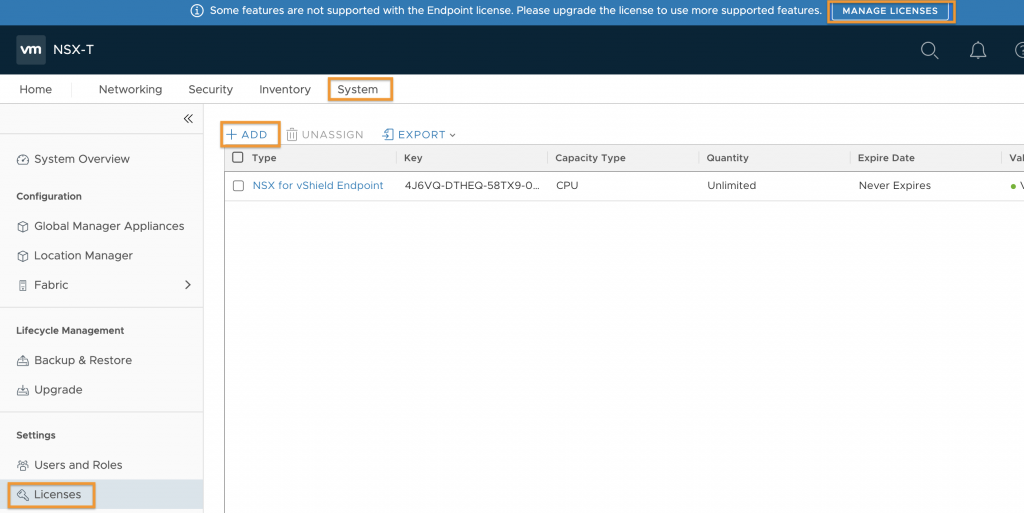Image resolution: width=1024 pixels, height=513 pixels.
Task: Click the Location Manager cube icon
Action: pos(23,256)
